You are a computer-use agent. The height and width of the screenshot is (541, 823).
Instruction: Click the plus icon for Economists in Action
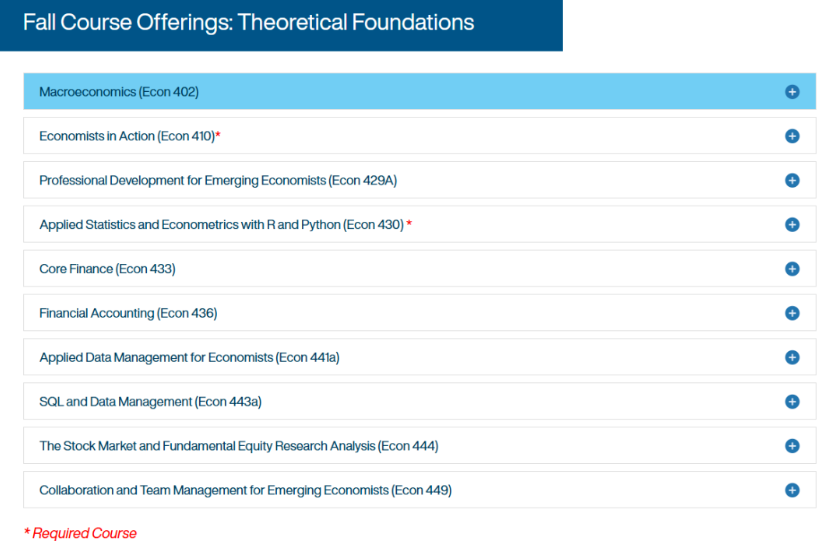[792, 136]
